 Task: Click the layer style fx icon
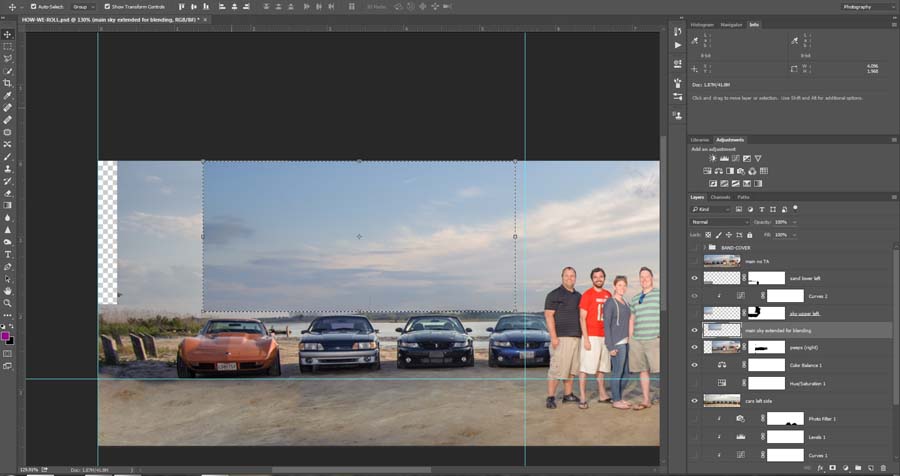click(x=820, y=469)
